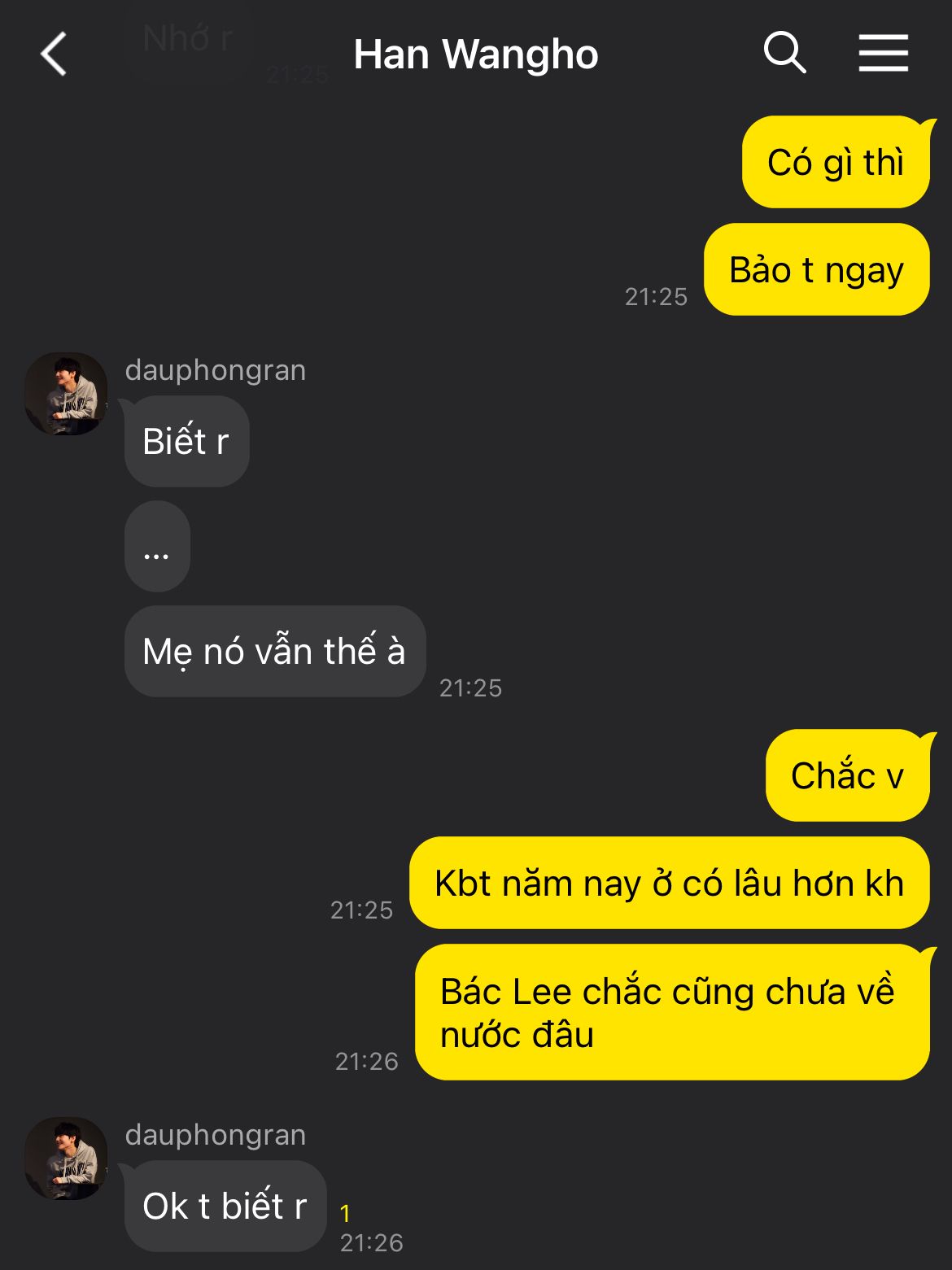Tap the yellow unread count 1 indicator
Viewport: 952px width, 1270px height.
[345, 1214]
